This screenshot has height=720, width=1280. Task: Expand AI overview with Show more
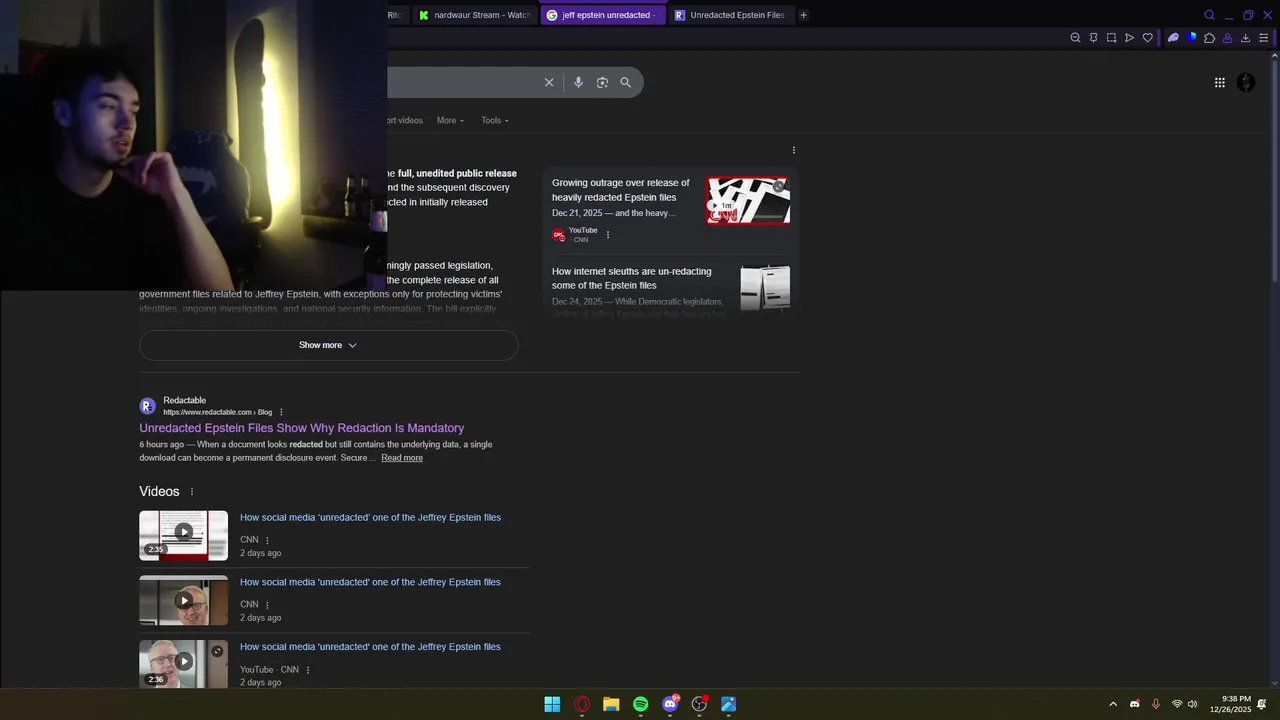click(328, 345)
